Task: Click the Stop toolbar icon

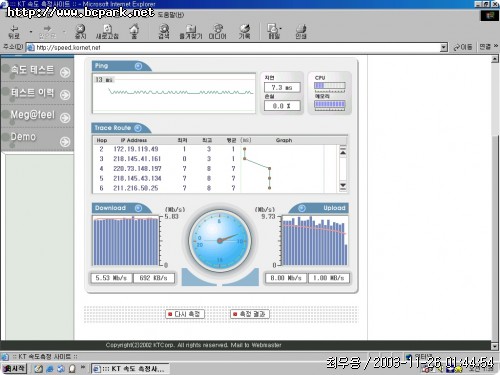Action: 80,32
